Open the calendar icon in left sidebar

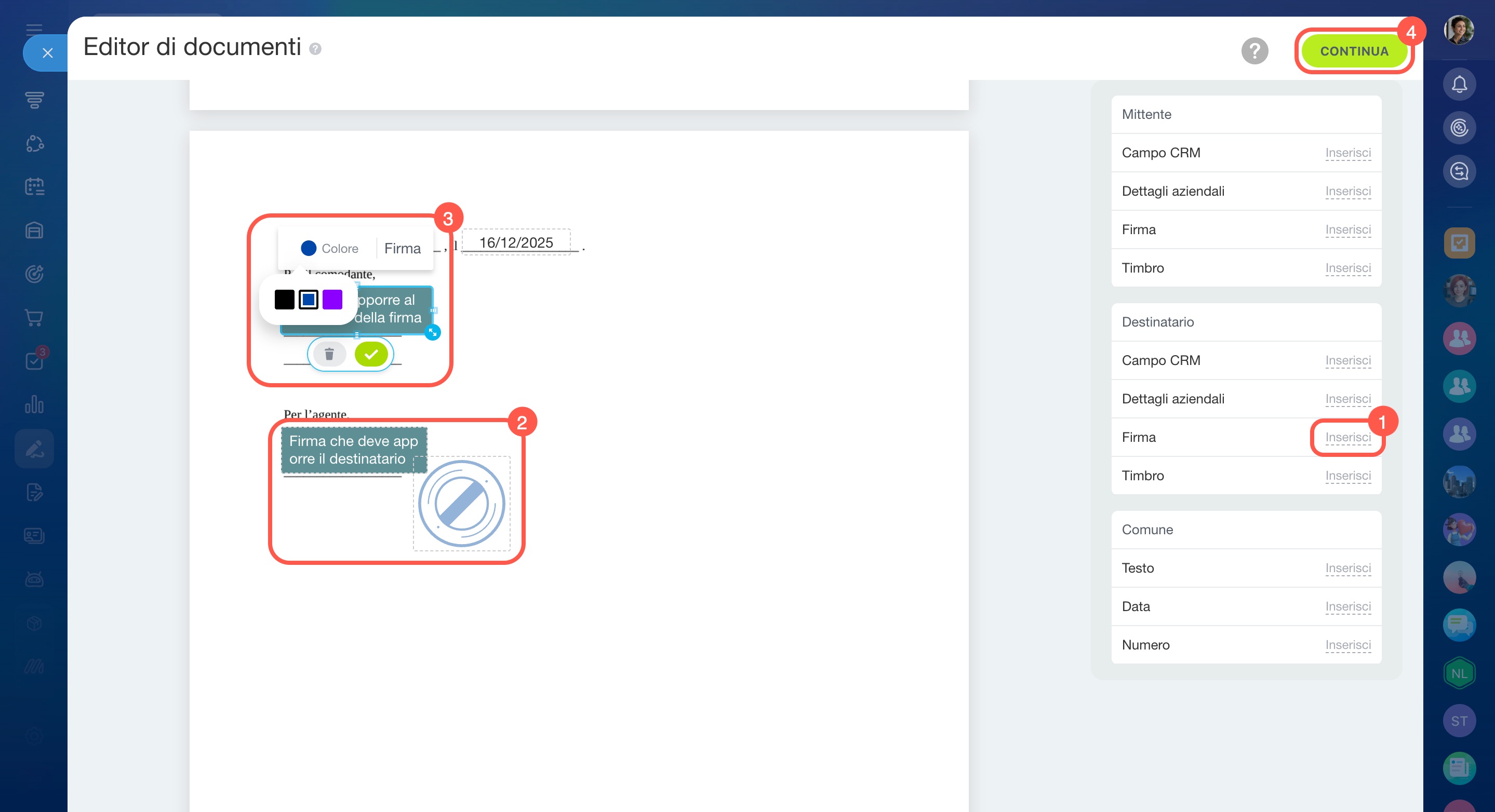[x=34, y=187]
